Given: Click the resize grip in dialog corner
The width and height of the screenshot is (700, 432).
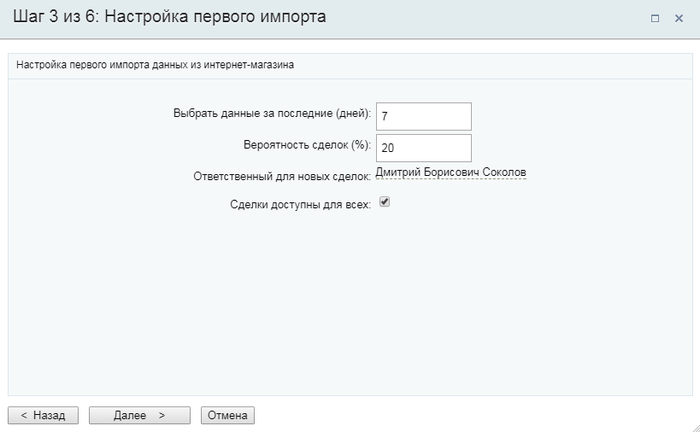Looking at the screenshot, I should [x=695, y=427].
